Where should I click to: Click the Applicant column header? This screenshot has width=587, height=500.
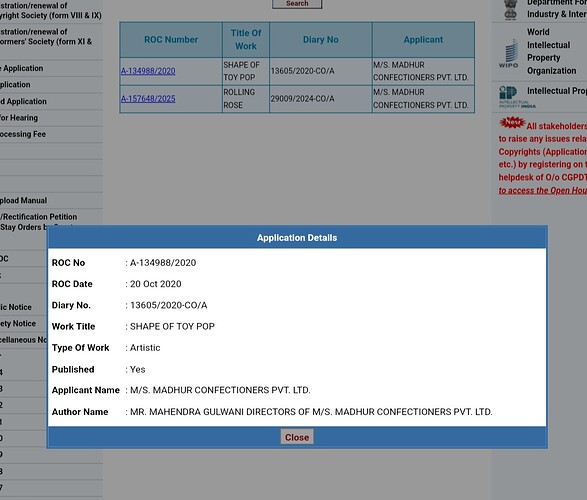point(423,40)
